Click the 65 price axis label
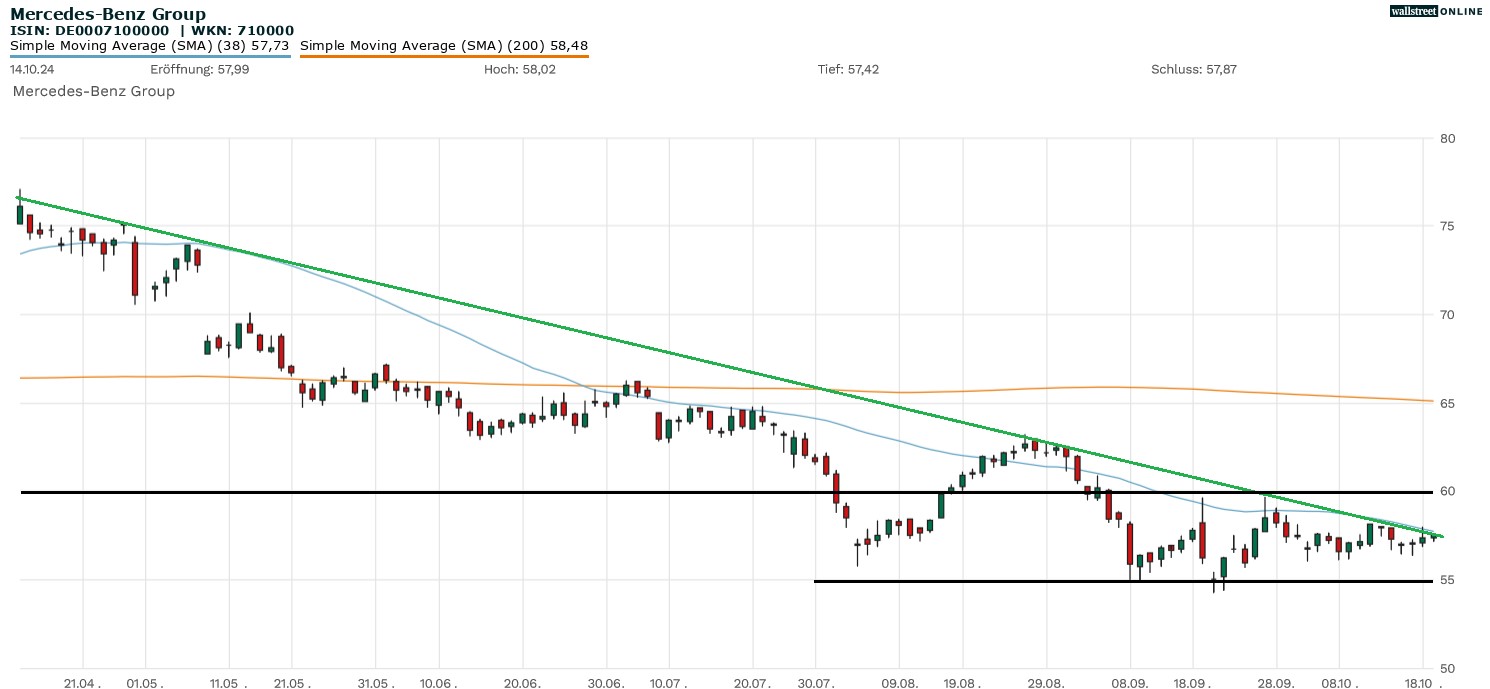The height and width of the screenshot is (689, 1490). tap(1445, 403)
